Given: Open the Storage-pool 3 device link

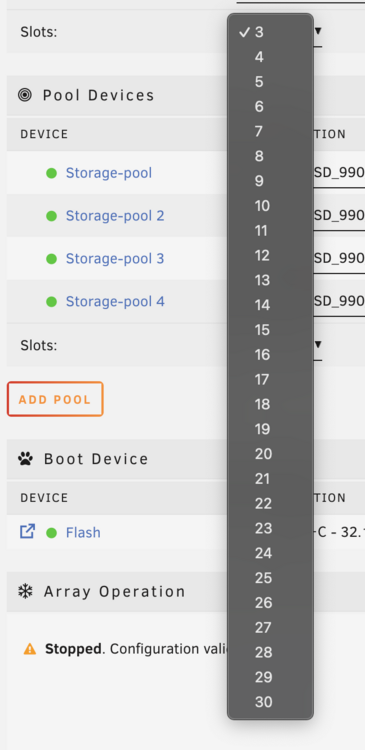Looking at the screenshot, I should tap(115, 259).
